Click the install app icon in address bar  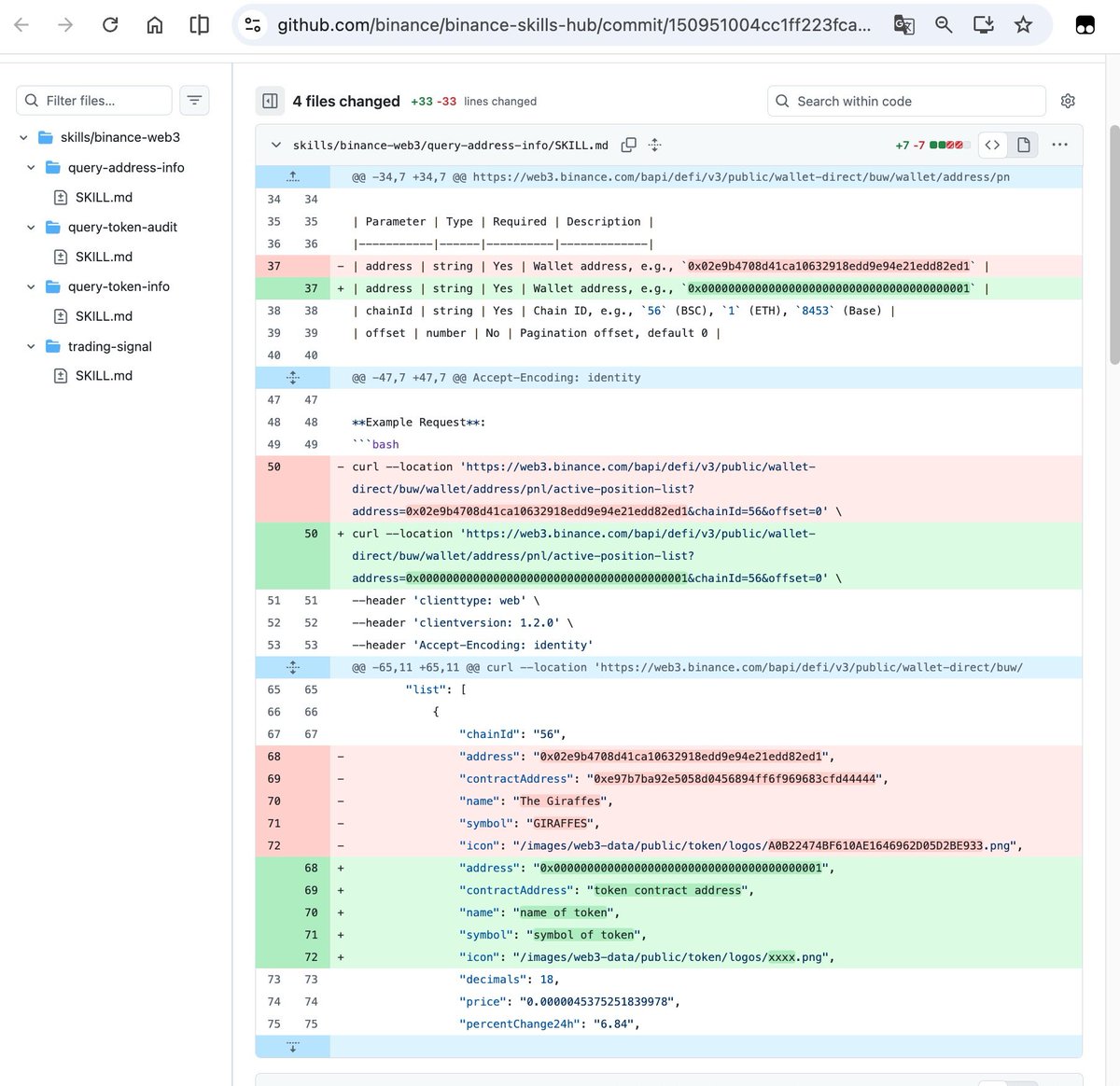(x=983, y=25)
